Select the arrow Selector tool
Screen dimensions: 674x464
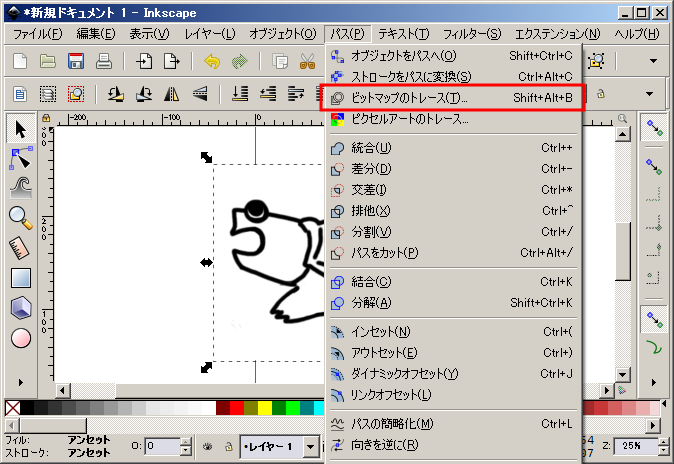[20, 129]
